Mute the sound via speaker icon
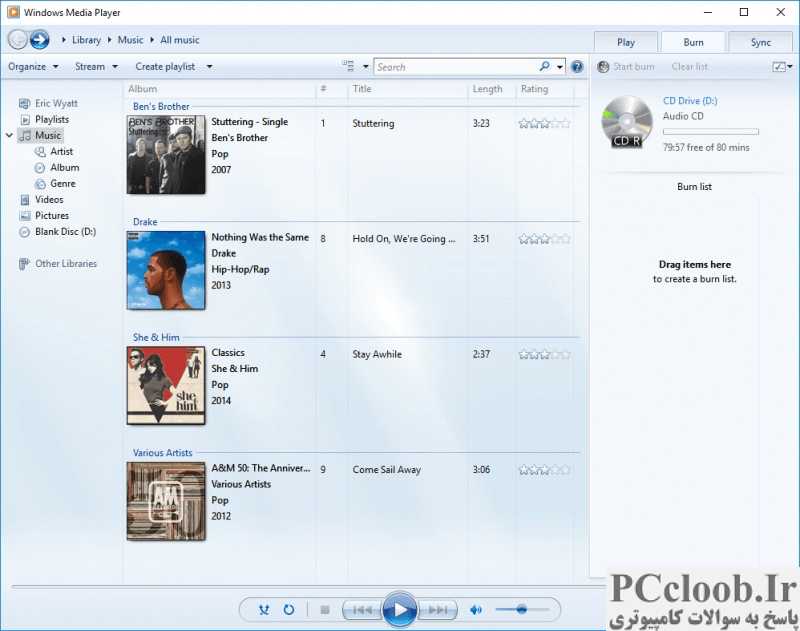This screenshot has height=631, width=800. click(x=476, y=610)
